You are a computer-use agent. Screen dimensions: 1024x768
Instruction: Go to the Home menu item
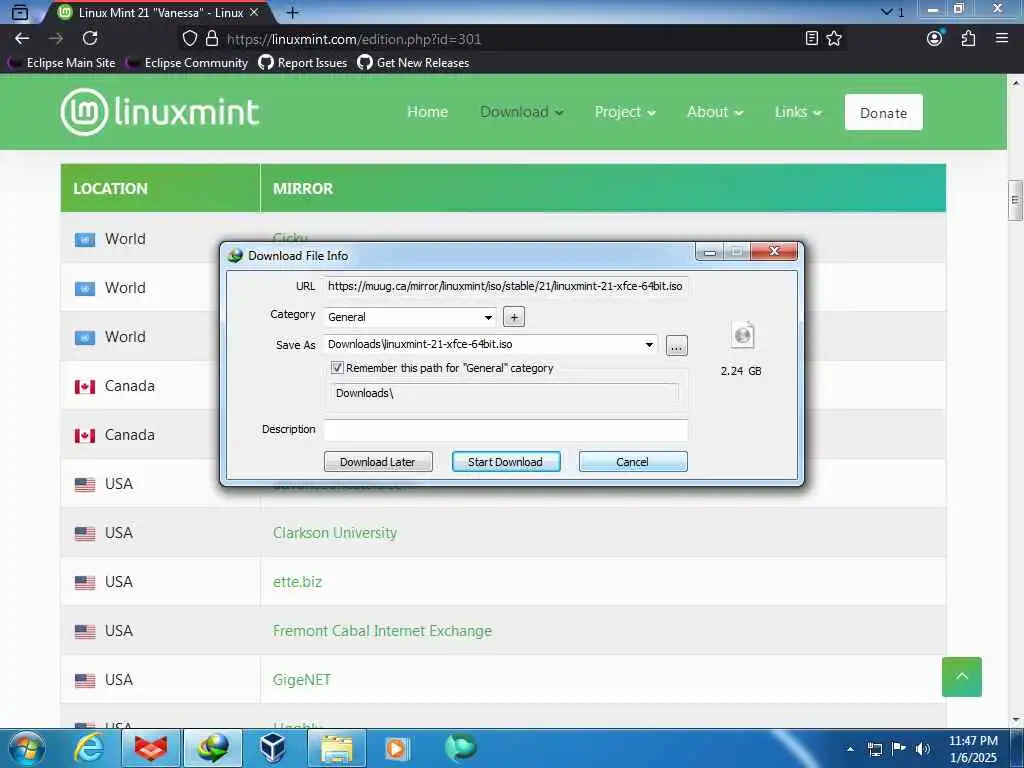[x=428, y=112]
